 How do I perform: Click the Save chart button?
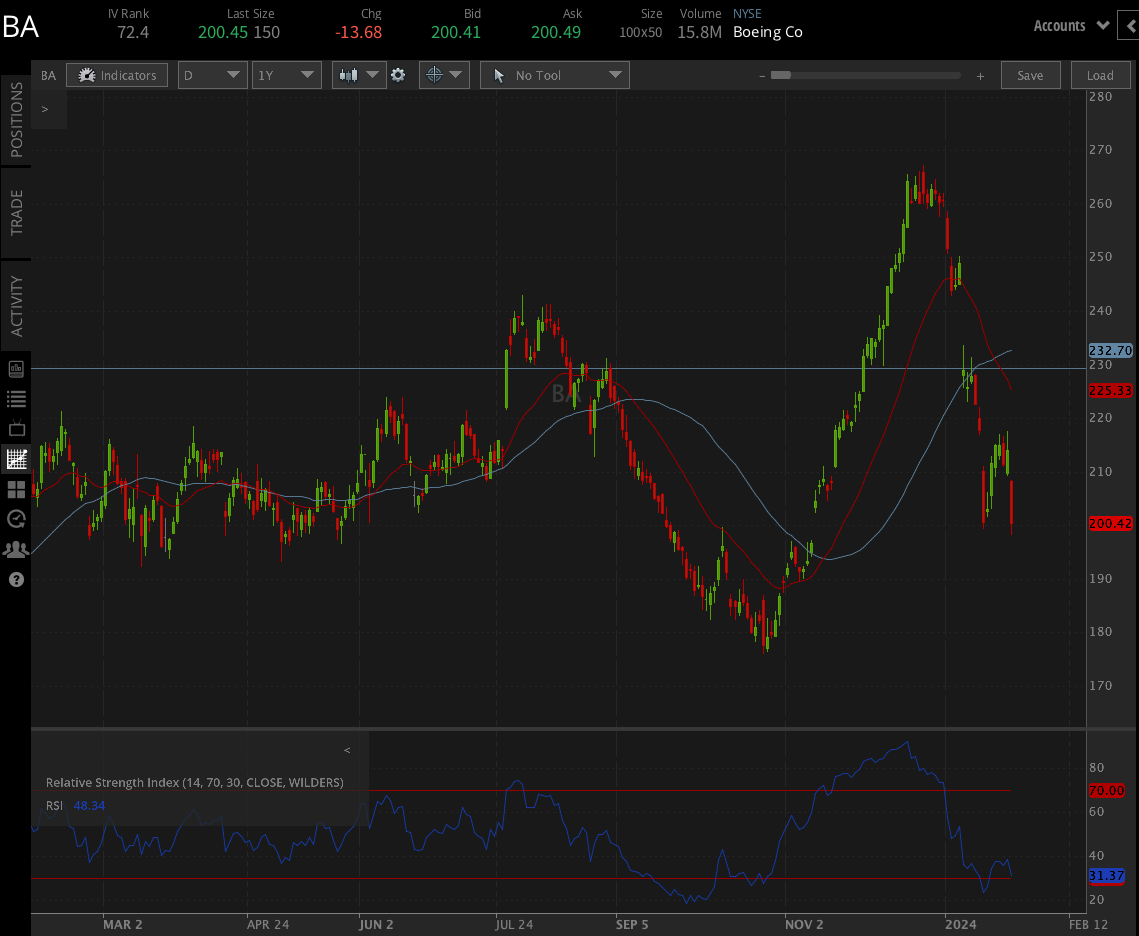click(x=1029, y=75)
